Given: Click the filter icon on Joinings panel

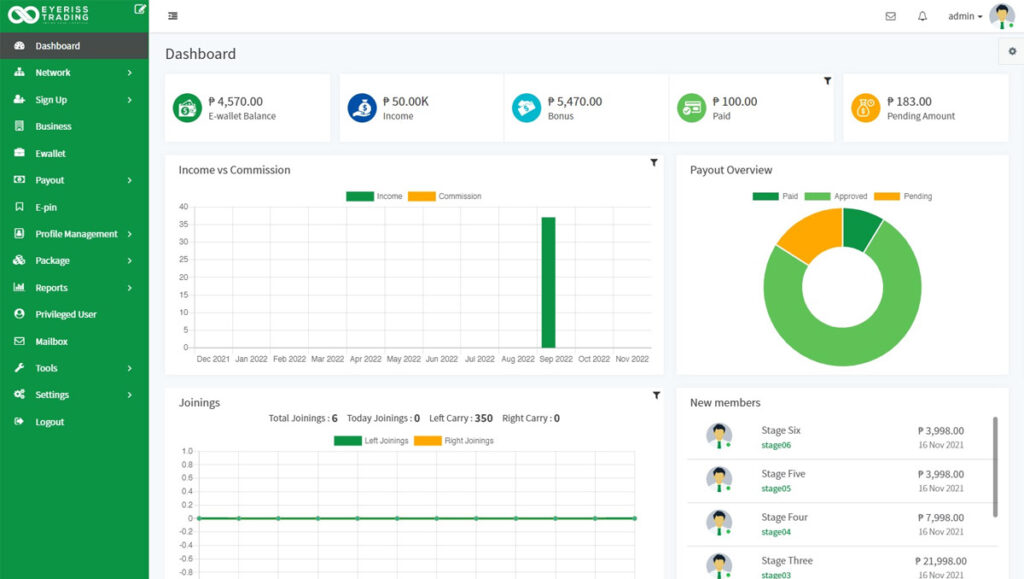Looking at the screenshot, I should click(x=656, y=395).
